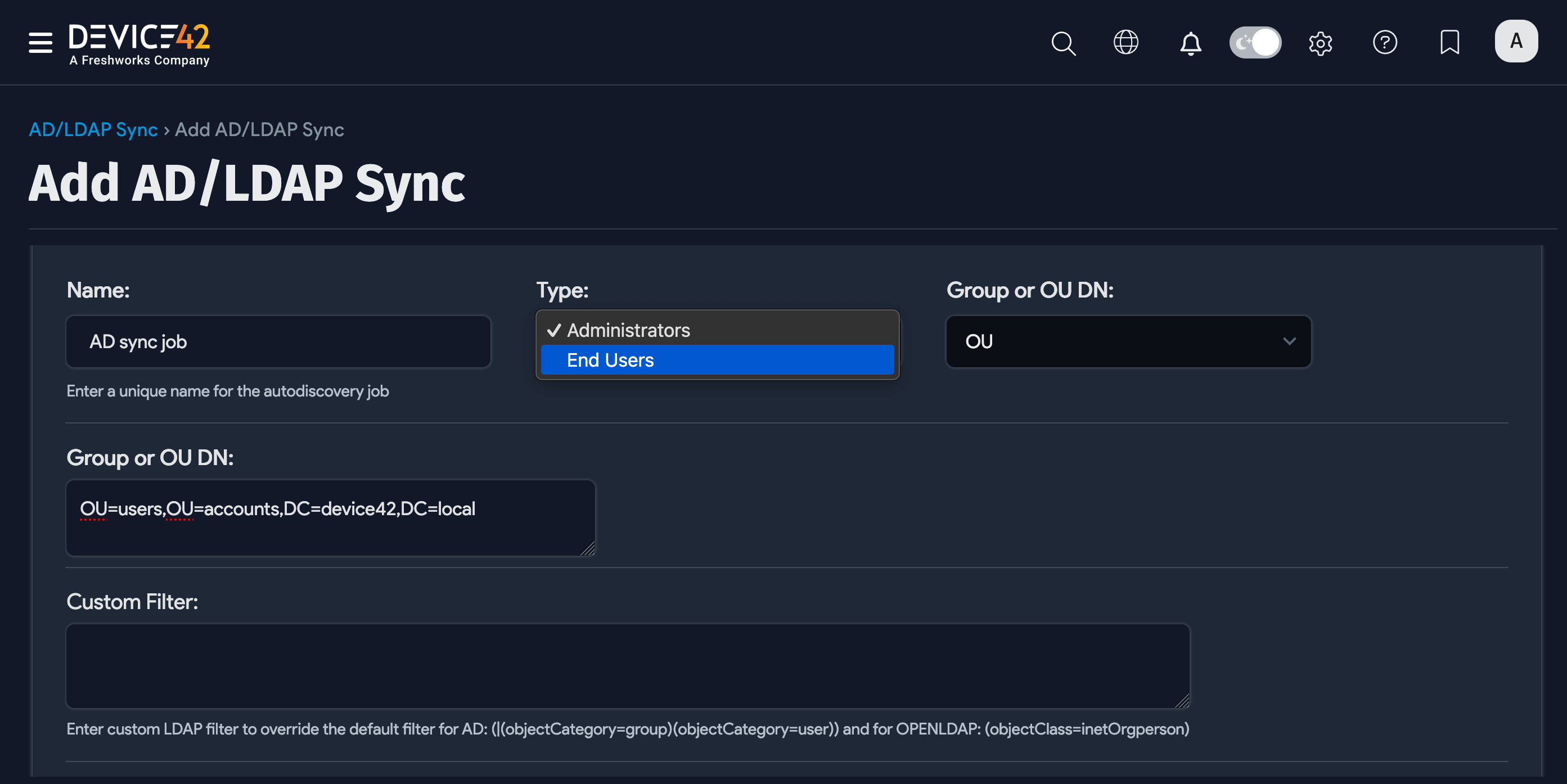Toggle dark mode off
This screenshot has width=1567, height=784.
coord(1255,42)
